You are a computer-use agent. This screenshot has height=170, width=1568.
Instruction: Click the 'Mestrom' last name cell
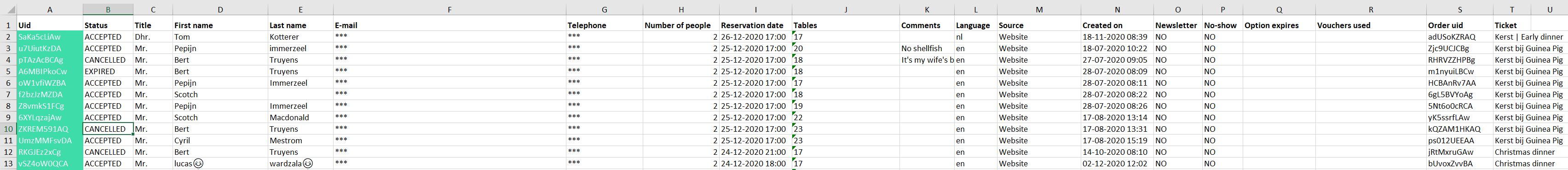[300, 141]
